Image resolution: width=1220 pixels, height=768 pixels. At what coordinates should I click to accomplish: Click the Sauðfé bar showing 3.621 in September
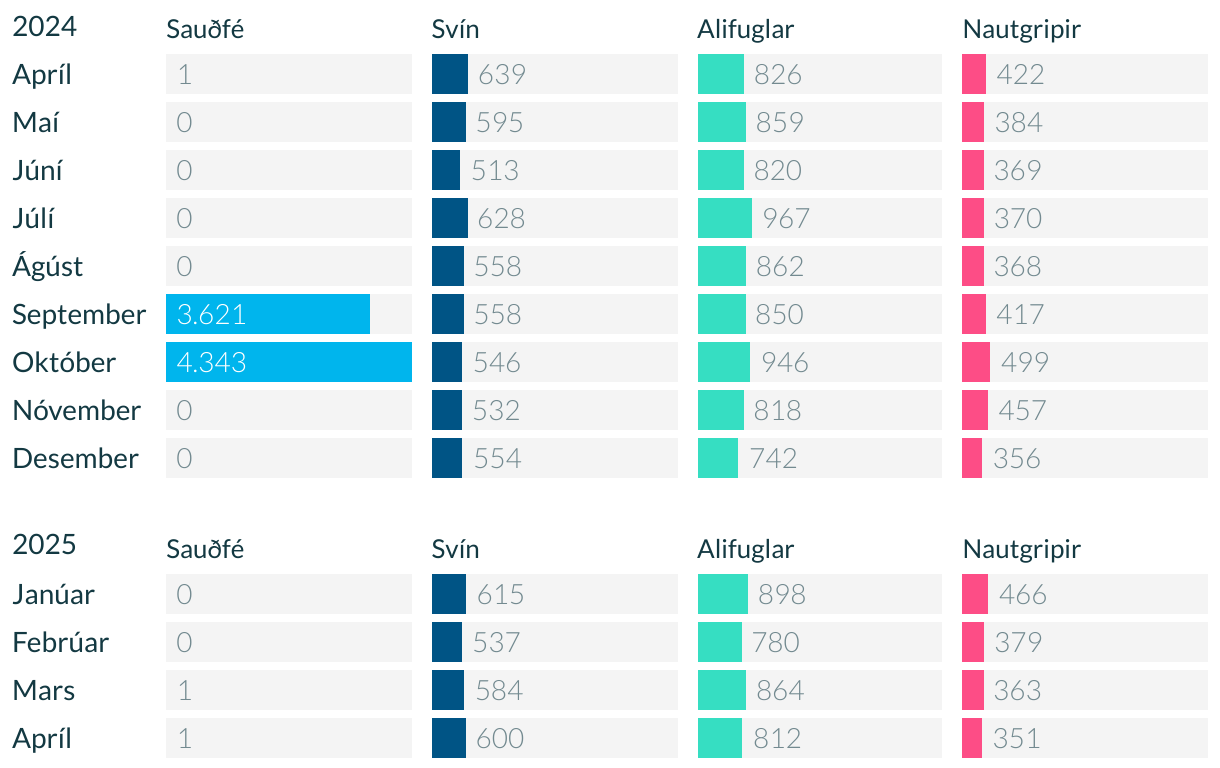(268, 314)
